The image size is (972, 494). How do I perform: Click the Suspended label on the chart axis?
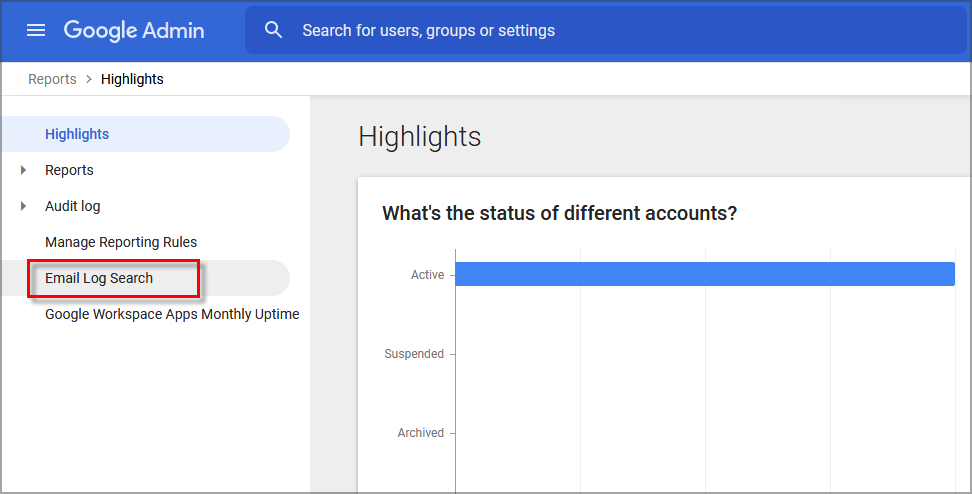[x=414, y=354]
